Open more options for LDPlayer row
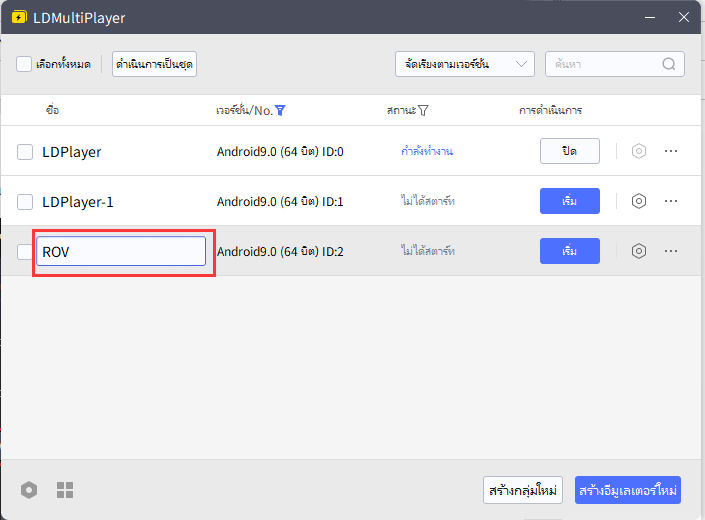Screen dimensions: 705x520 [x=671, y=151]
